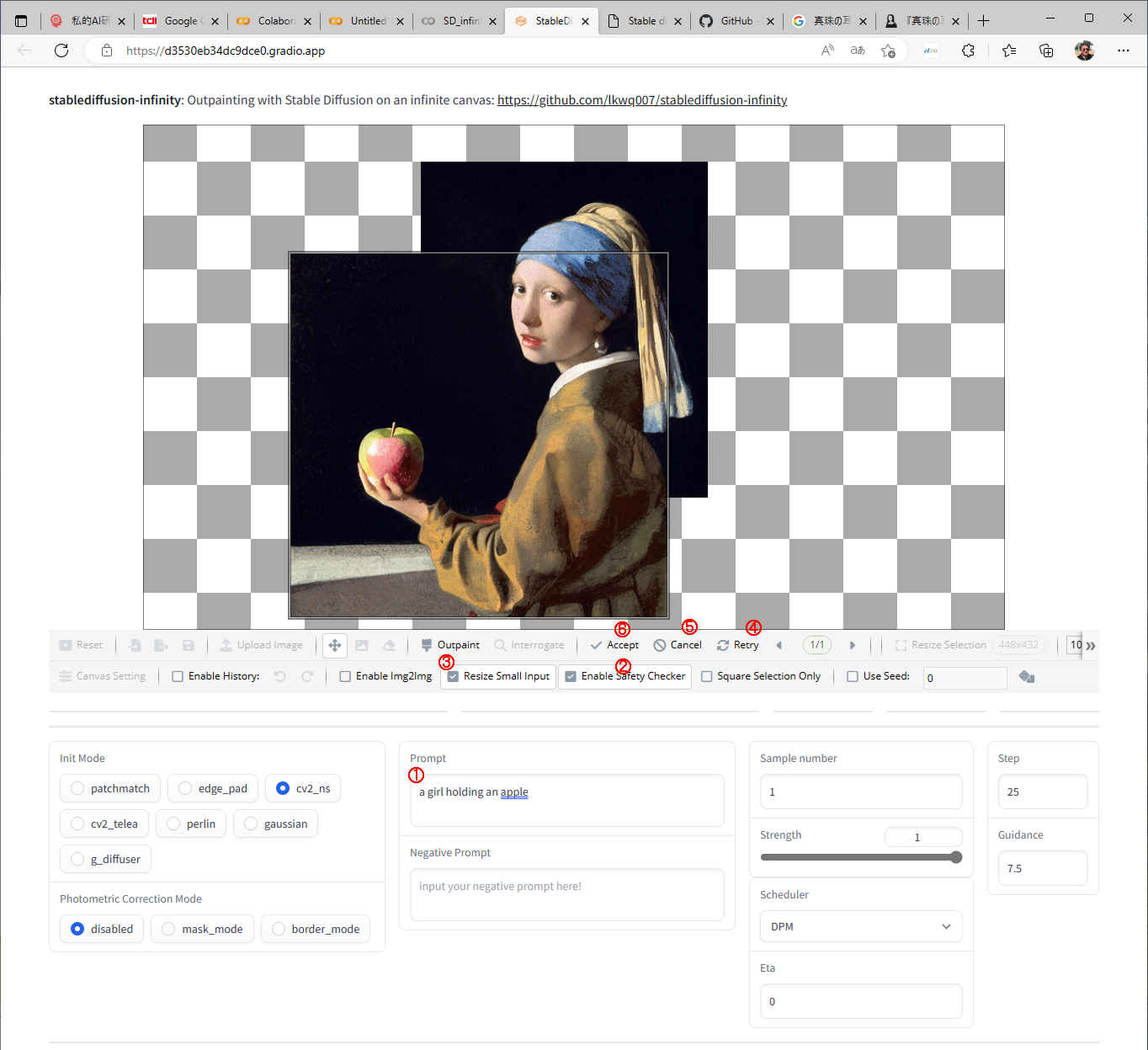Image resolution: width=1148 pixels, height=1050 pixels.
Task: Click the Negative Prompt text field
Action: [566, 894]
